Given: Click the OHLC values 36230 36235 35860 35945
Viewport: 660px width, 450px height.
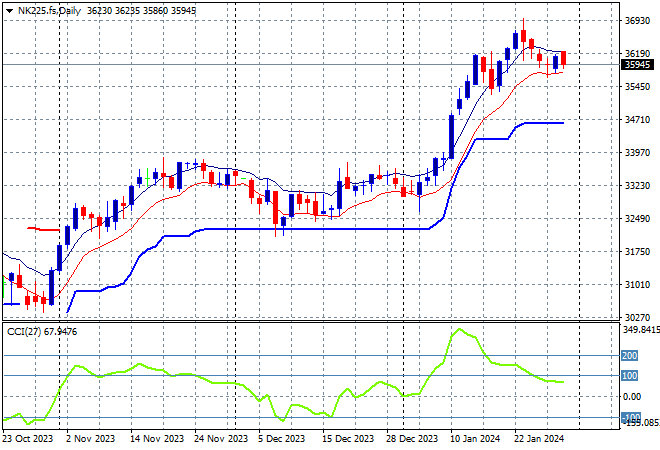Looking at the screenshot, I should (x=141, y=11).
